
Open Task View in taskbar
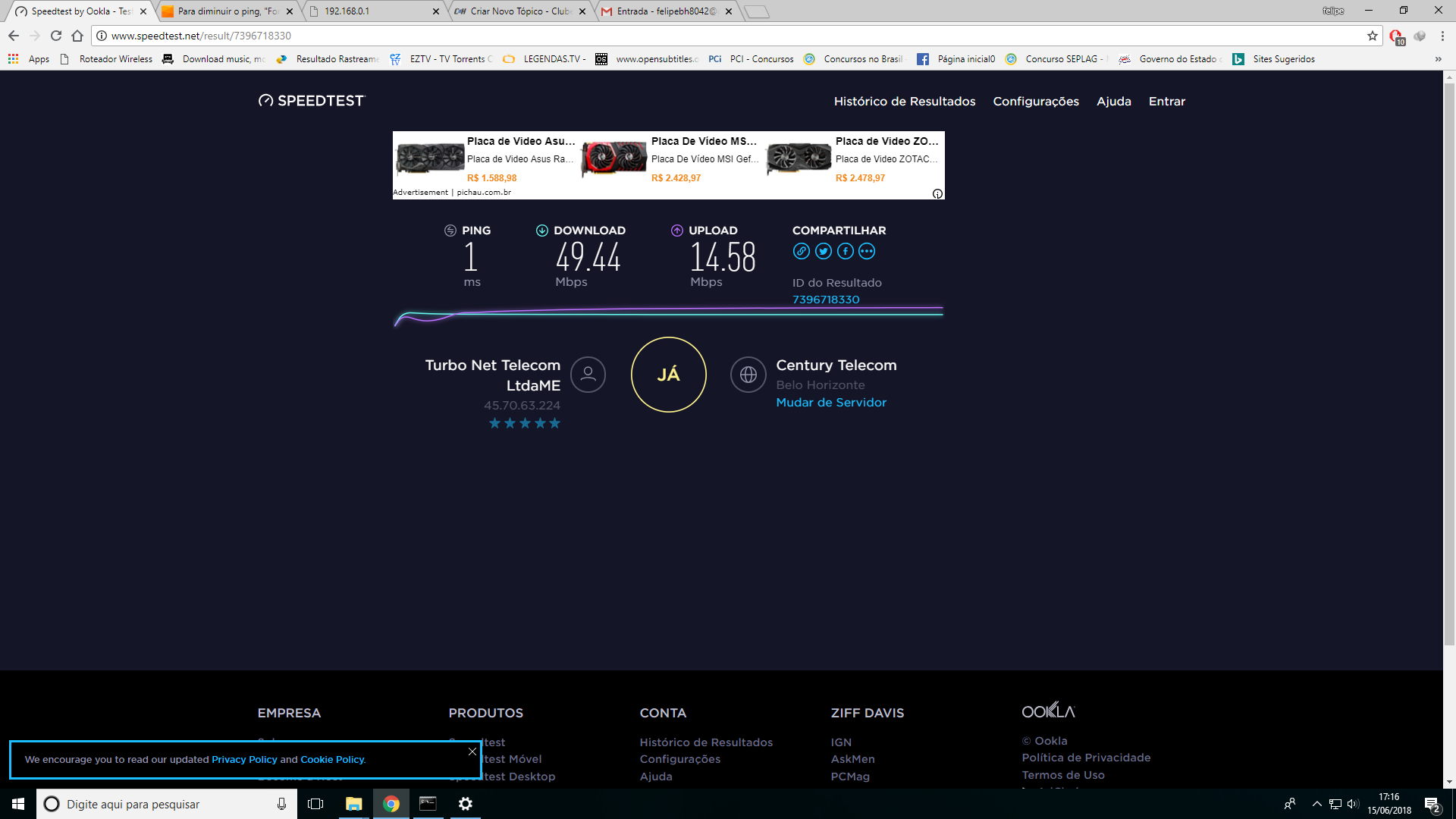(x=315, y=804)
